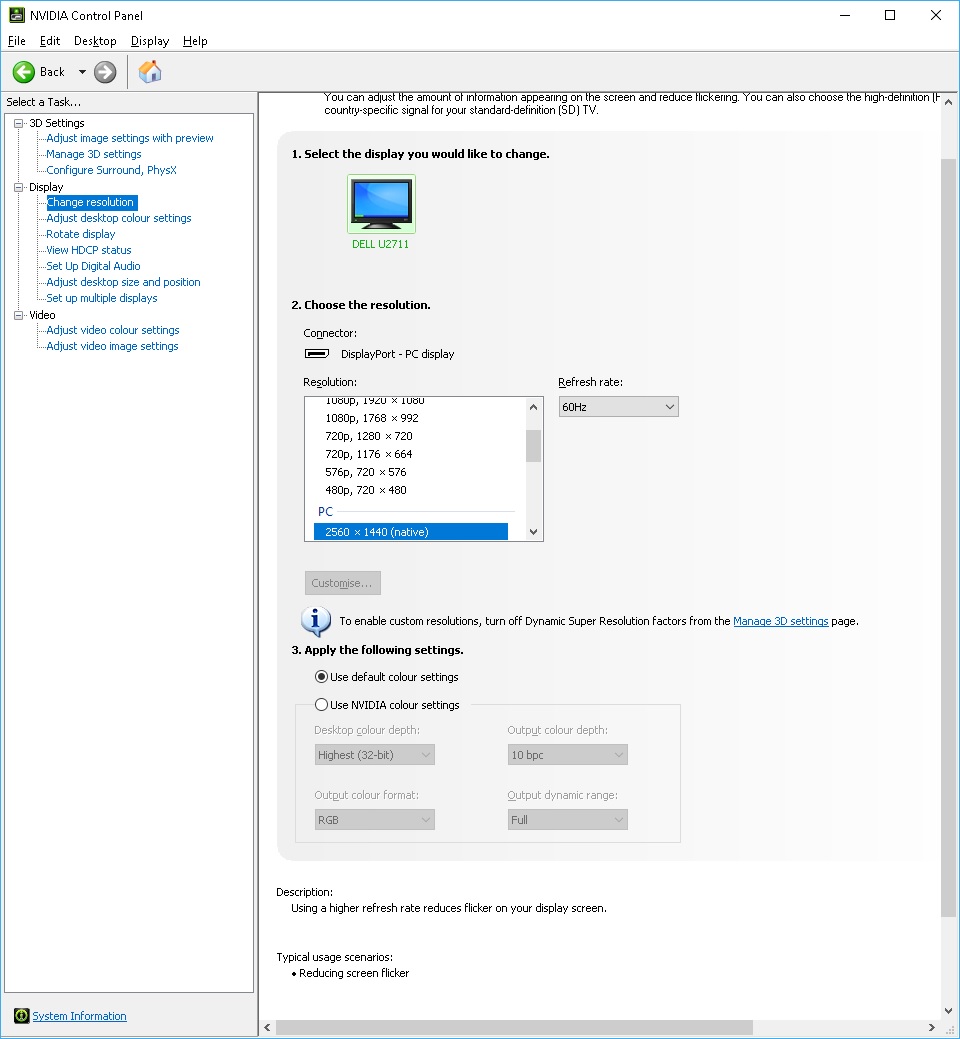Open Desktop colour depth dropdown

click(374, 755)
